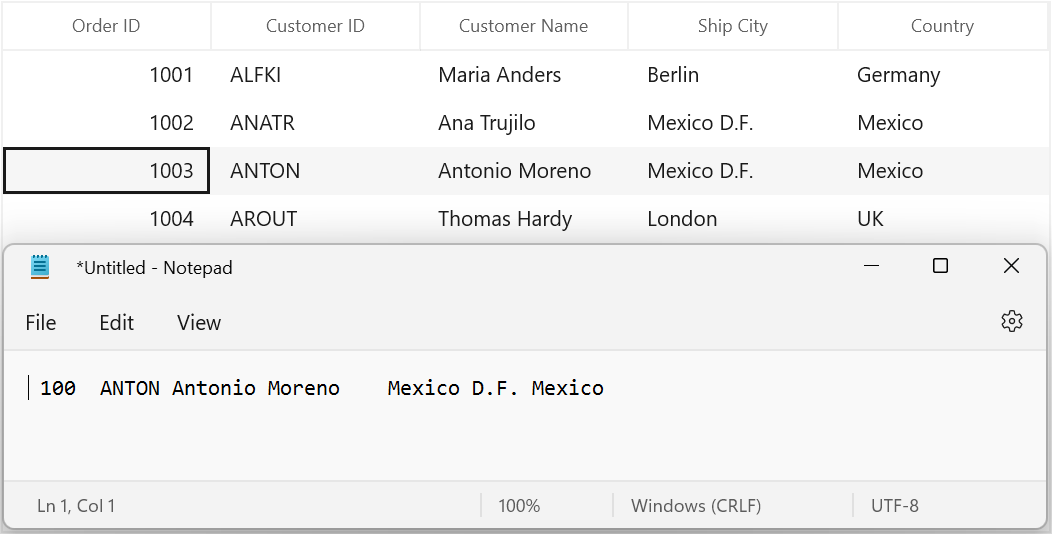1052x534 pixels.
Task: Click ANTON word in Notepad text
Action: click(x=130, y=388)
